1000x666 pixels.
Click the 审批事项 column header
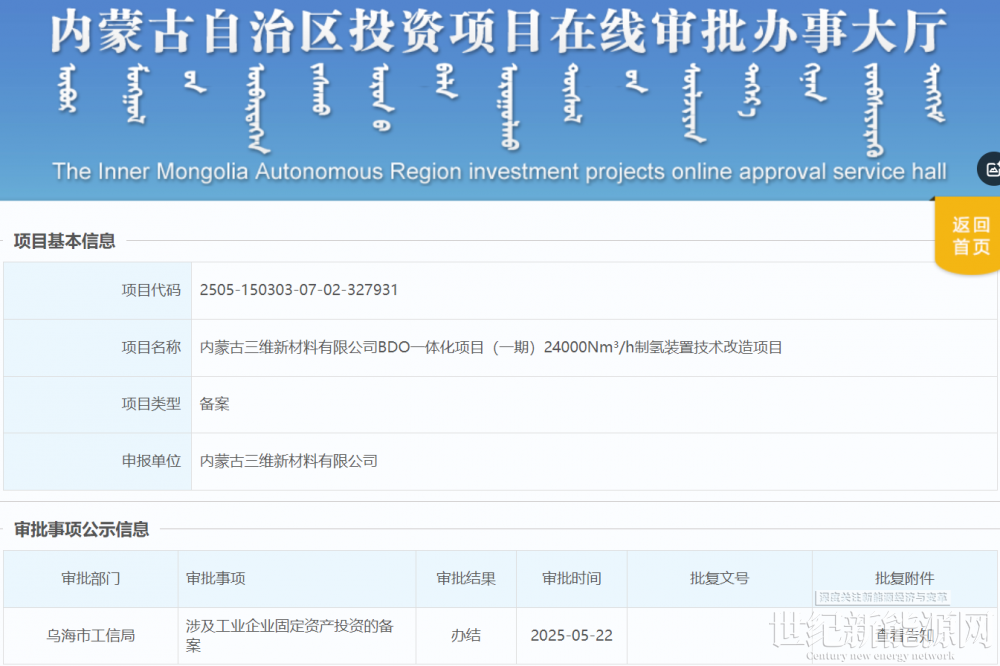pyautogui.click(x=297, y=579)
